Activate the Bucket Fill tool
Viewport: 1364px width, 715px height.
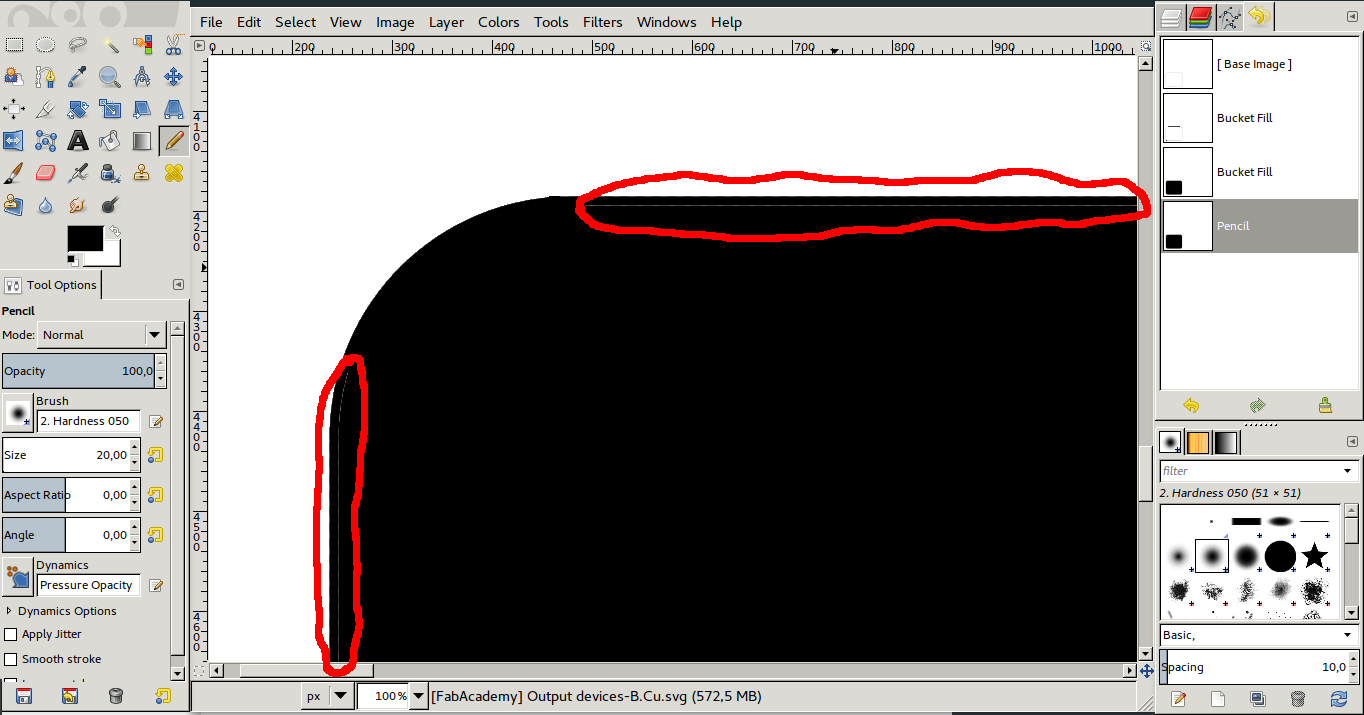110,140
